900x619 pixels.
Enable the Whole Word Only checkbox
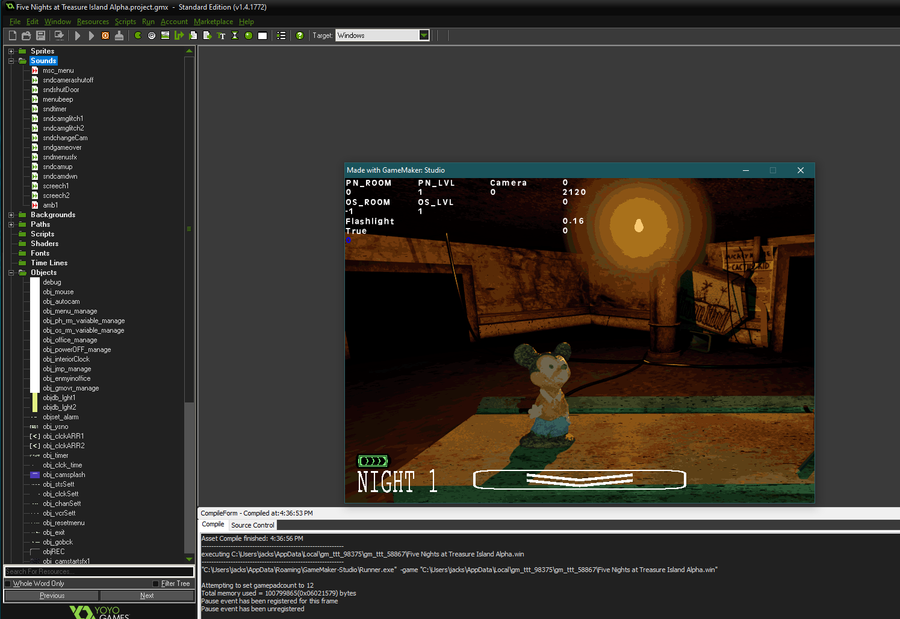[x=8, y=583]
